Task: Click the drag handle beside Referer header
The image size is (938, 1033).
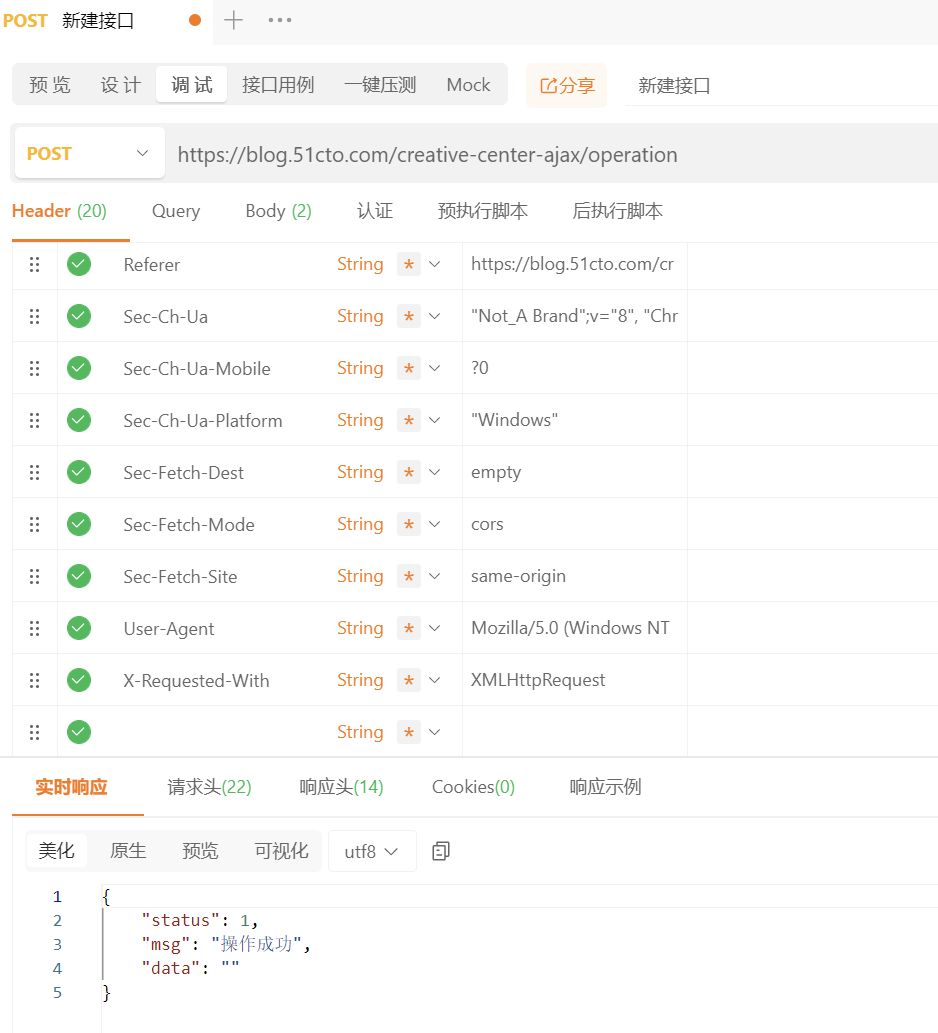Action: click(35, 264)
